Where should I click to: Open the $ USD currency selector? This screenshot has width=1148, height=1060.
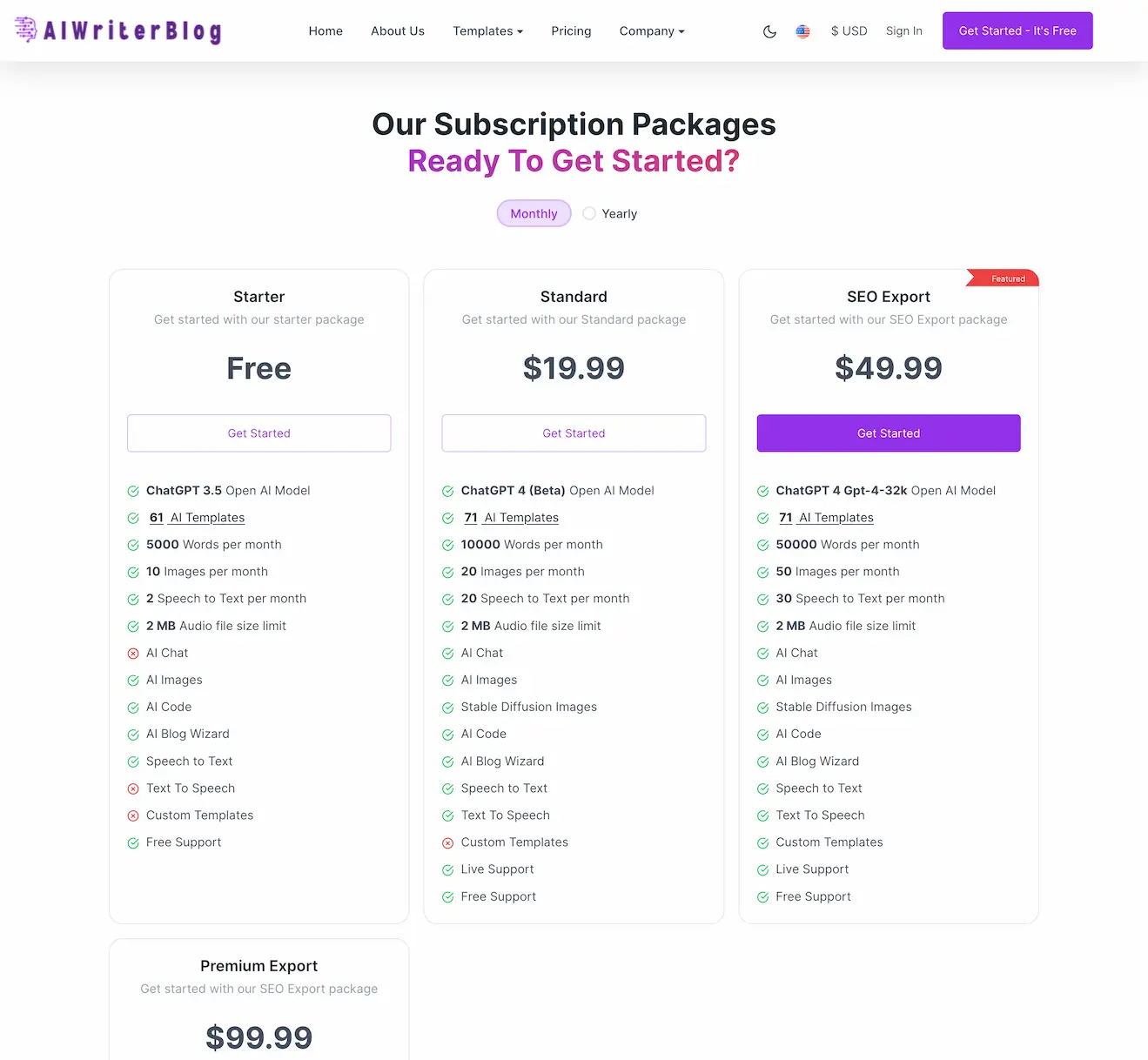849,30
